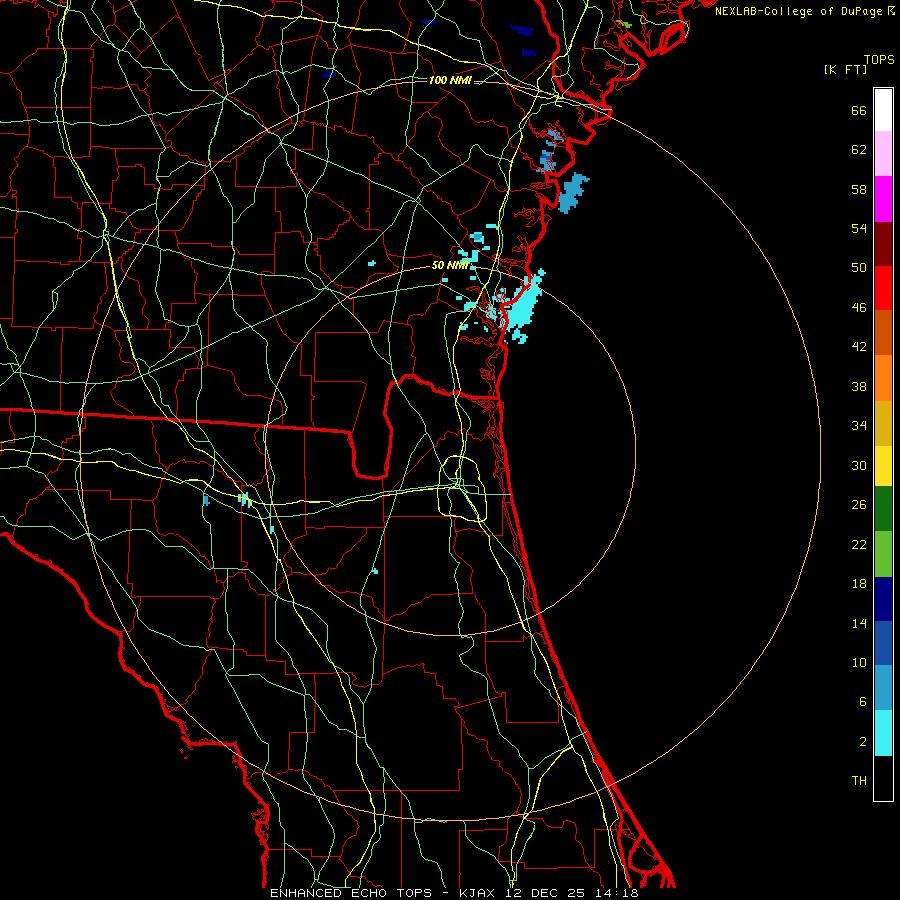
Task: Click the 14:18 time stamp
Action: 615,893
